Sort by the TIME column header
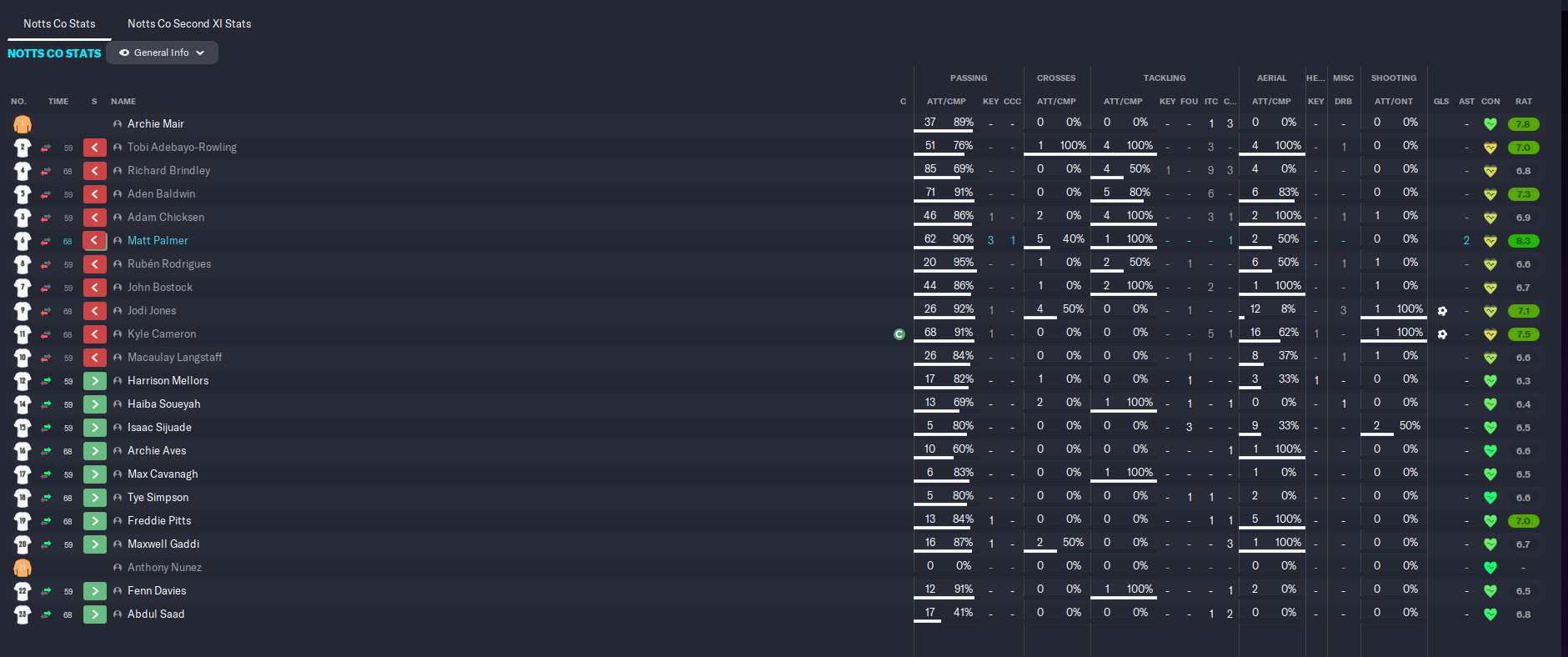This screenshot has width=1568, height=657. pos(58,102)
